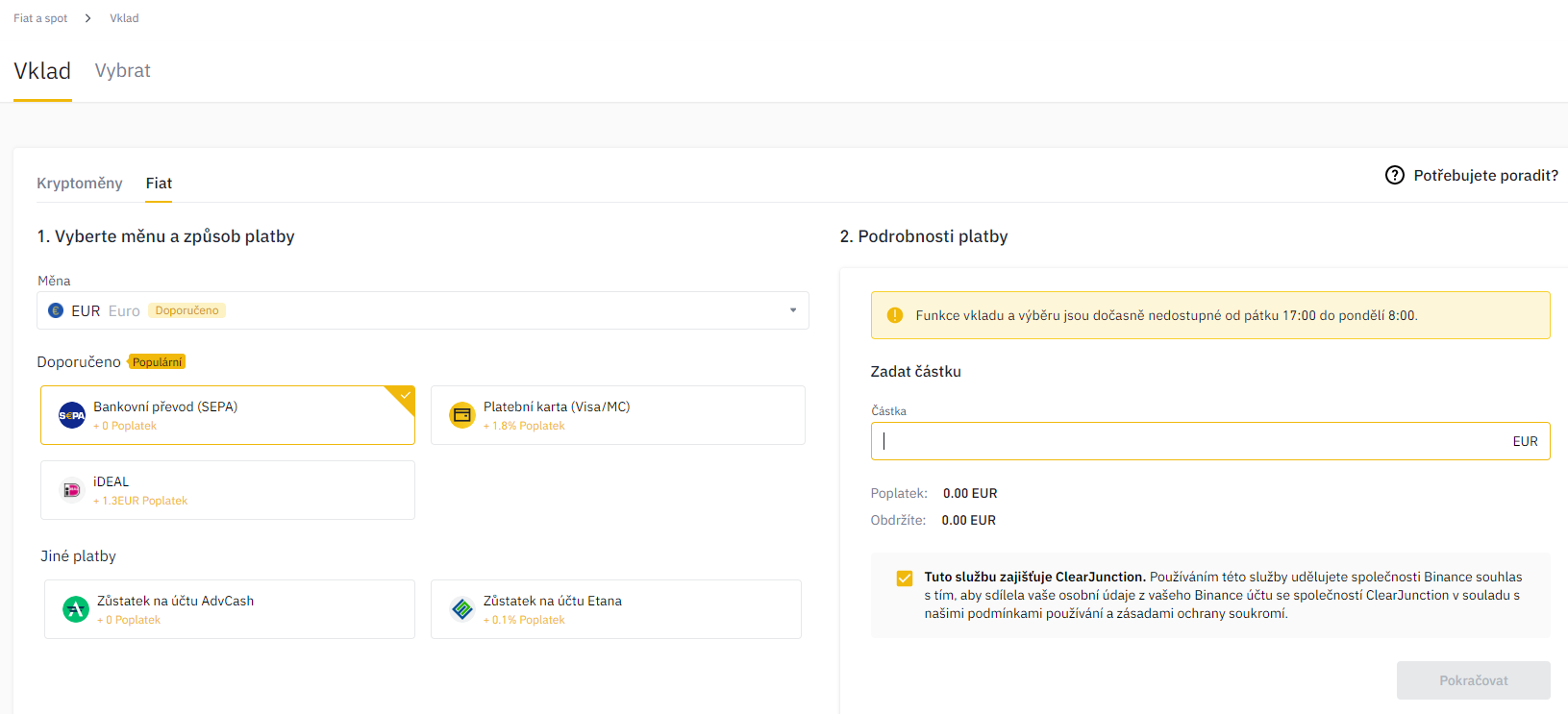Click the EUR currency coin icon
Viewport: 1568px width, 714px height.
(x=56, y=310)
